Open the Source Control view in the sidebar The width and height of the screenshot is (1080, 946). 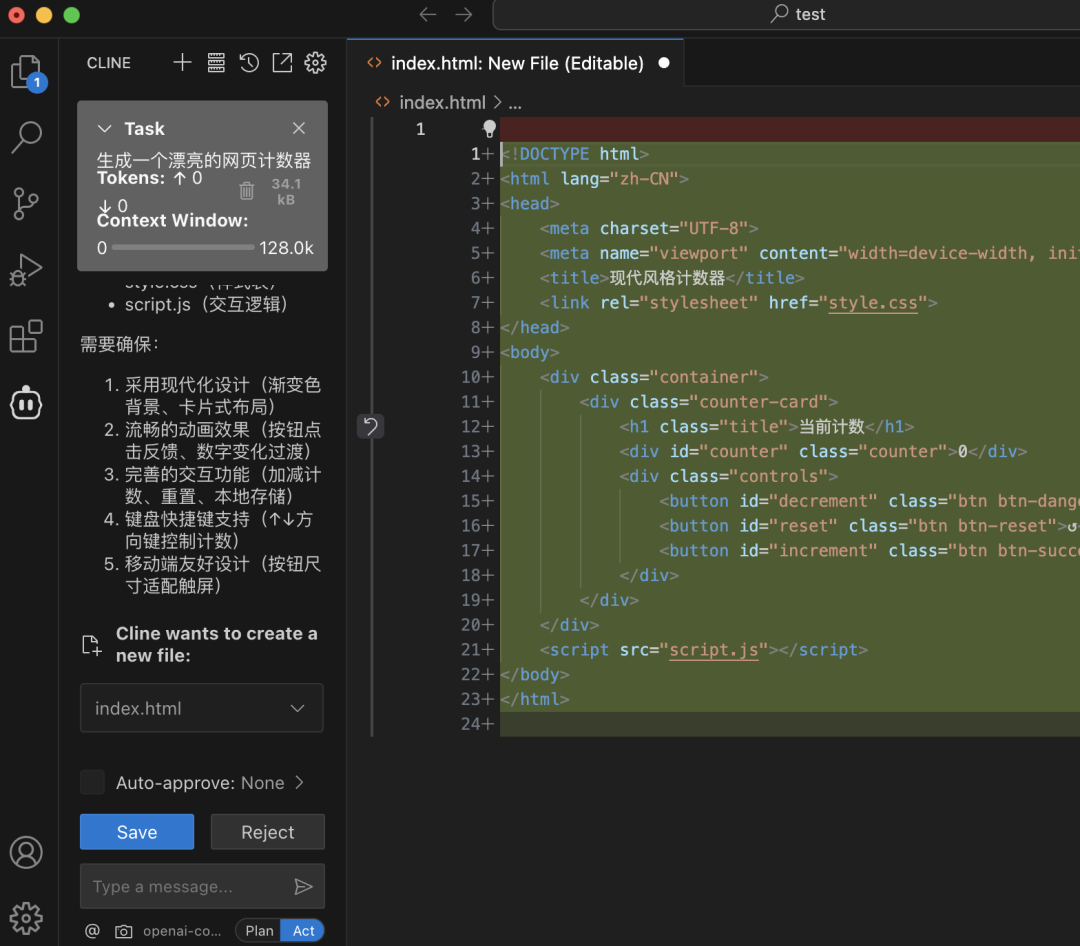[x=27, y=203]
